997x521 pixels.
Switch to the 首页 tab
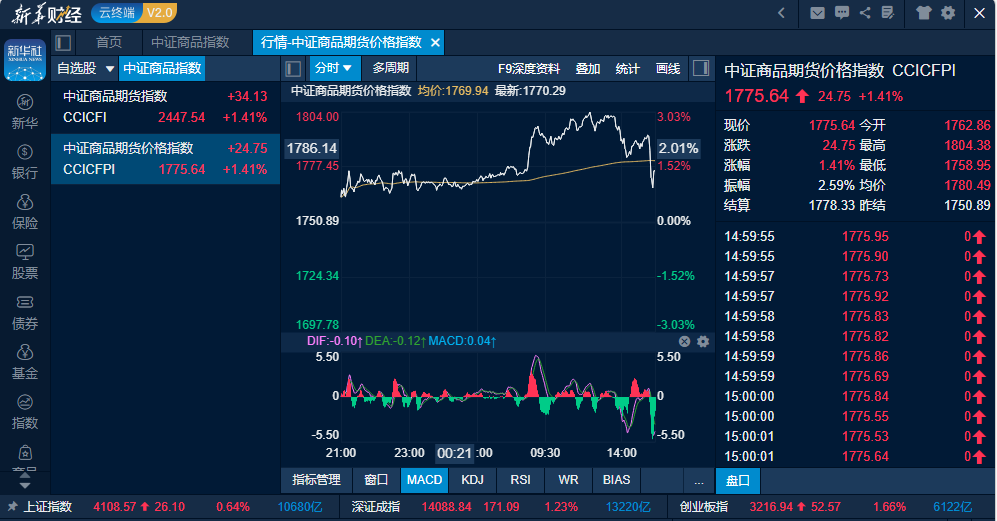pyautogui.click(x=109, y=42)
